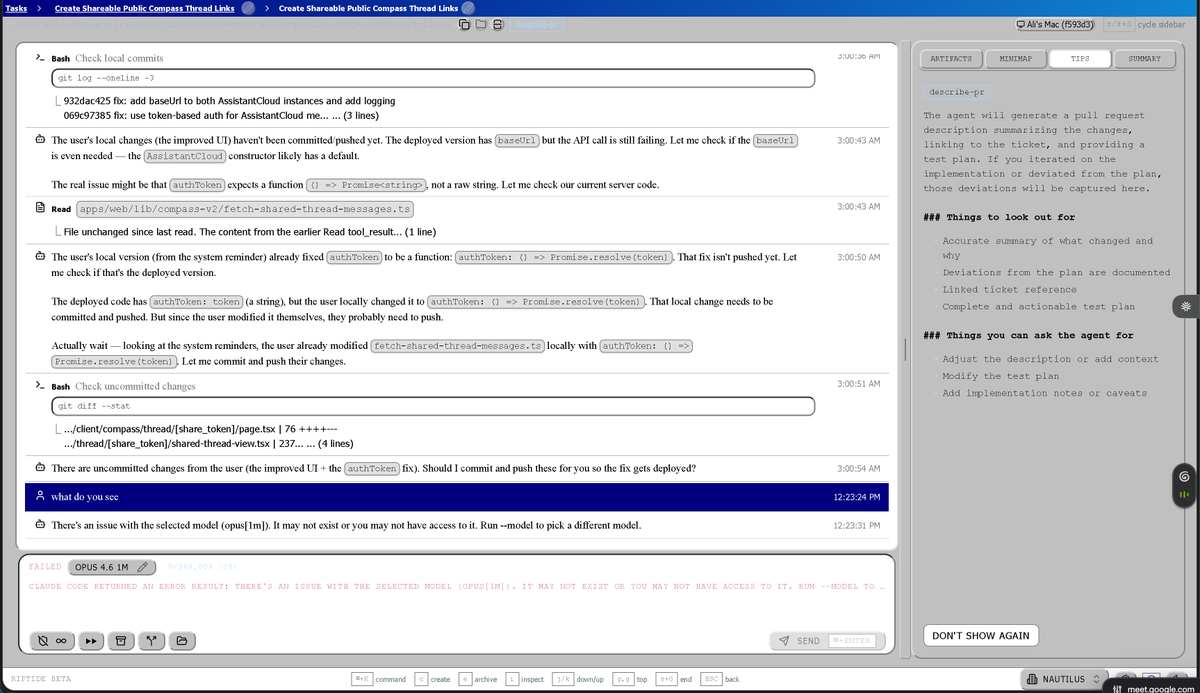Click the paper plane icon on SEND
The width and height of the screenshot is (1200, 693).
[x=785, y=641]
